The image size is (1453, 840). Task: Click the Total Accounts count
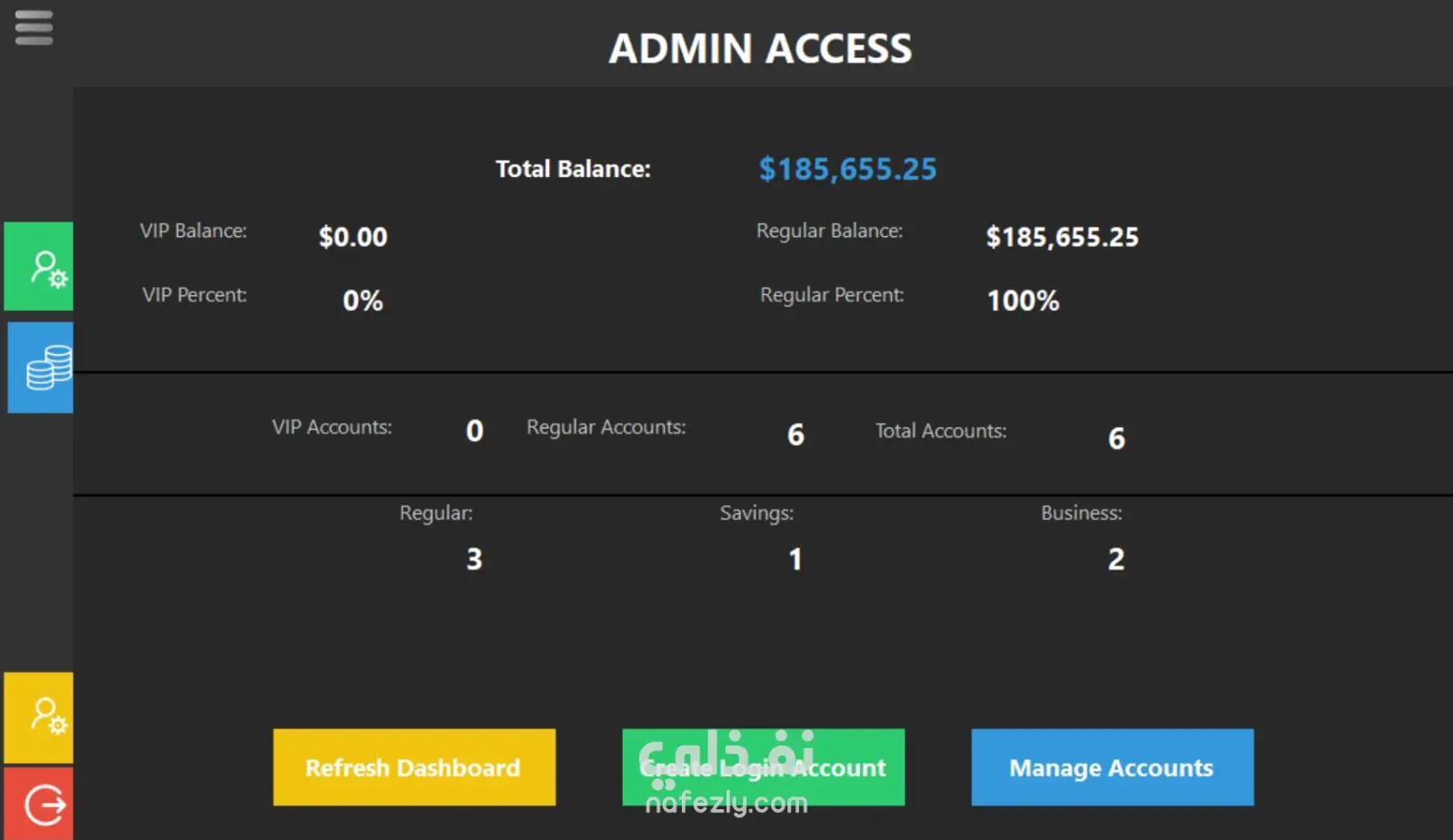click(x=1116, y=439)
